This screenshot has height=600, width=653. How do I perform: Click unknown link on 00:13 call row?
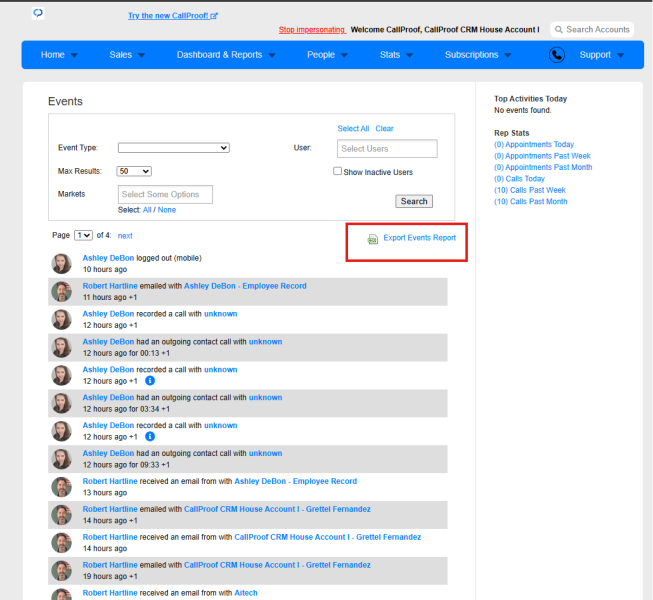pos(265,341)
